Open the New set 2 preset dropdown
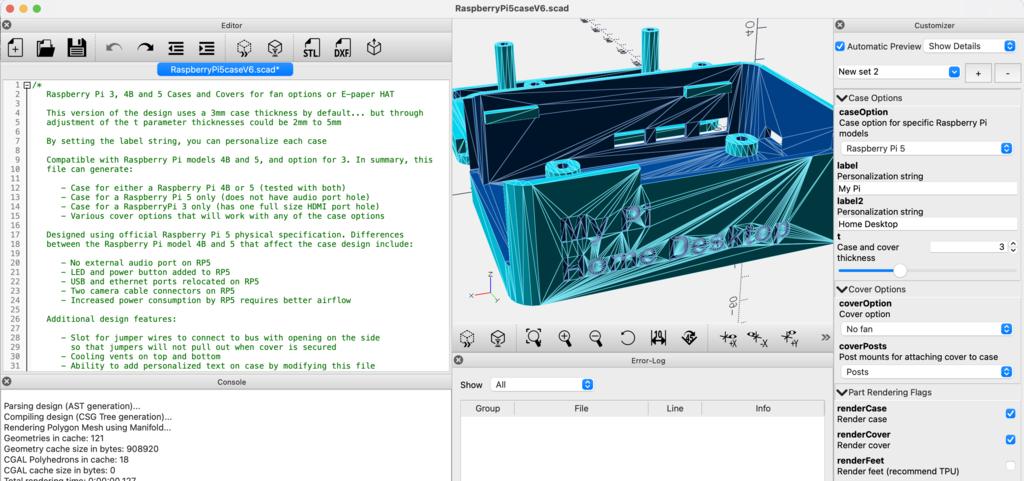 coord(898,72)
